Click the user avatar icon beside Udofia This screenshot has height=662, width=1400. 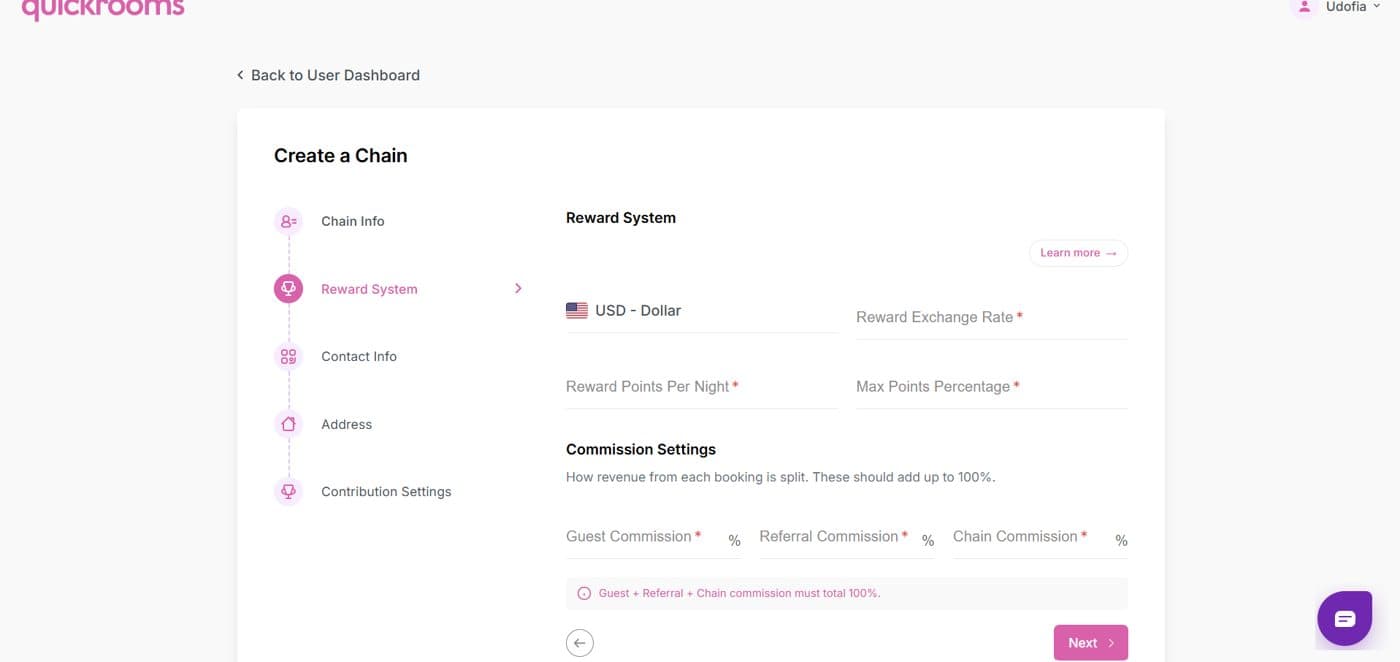1303,7
